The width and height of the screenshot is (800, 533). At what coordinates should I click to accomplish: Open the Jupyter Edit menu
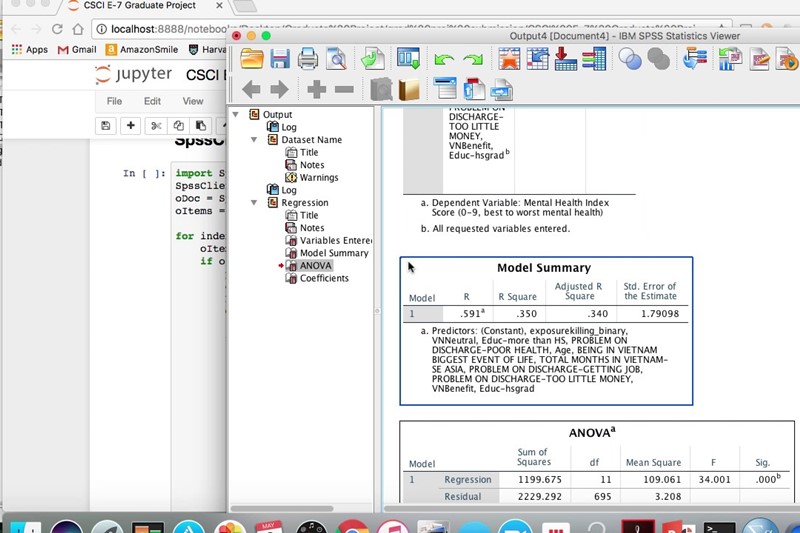[152, 101]
